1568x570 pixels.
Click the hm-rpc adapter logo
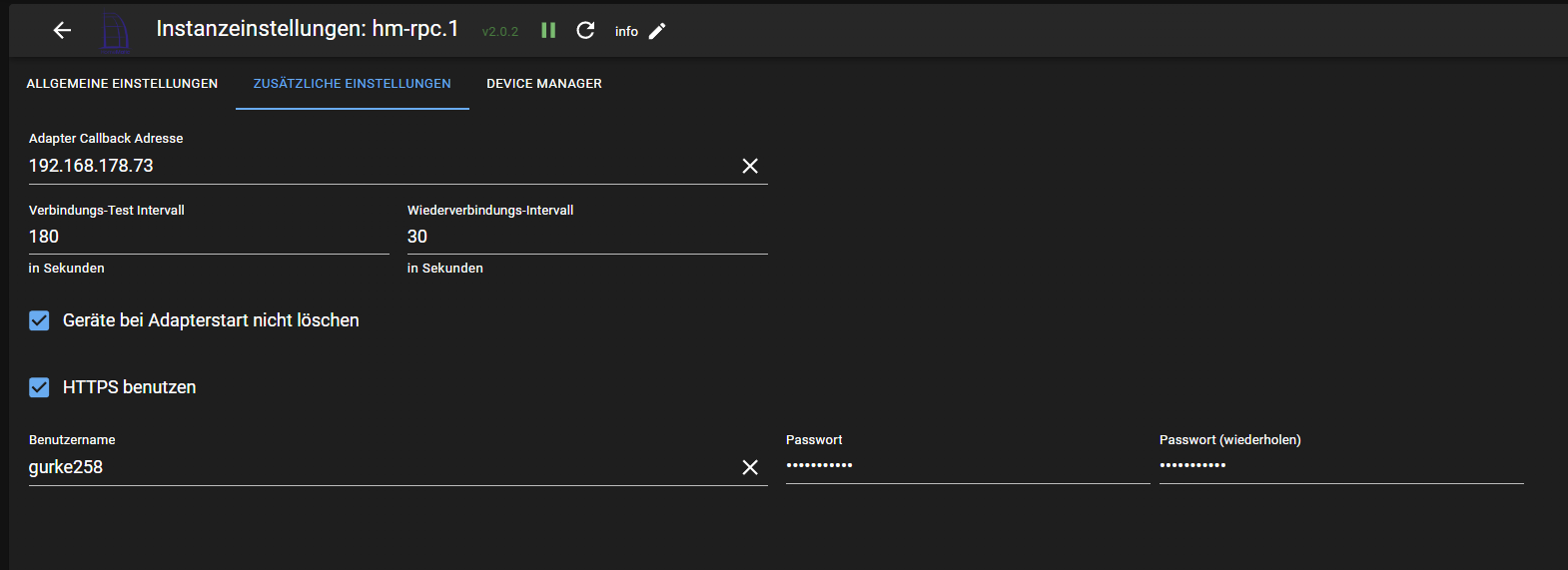(x=115, y=32)
